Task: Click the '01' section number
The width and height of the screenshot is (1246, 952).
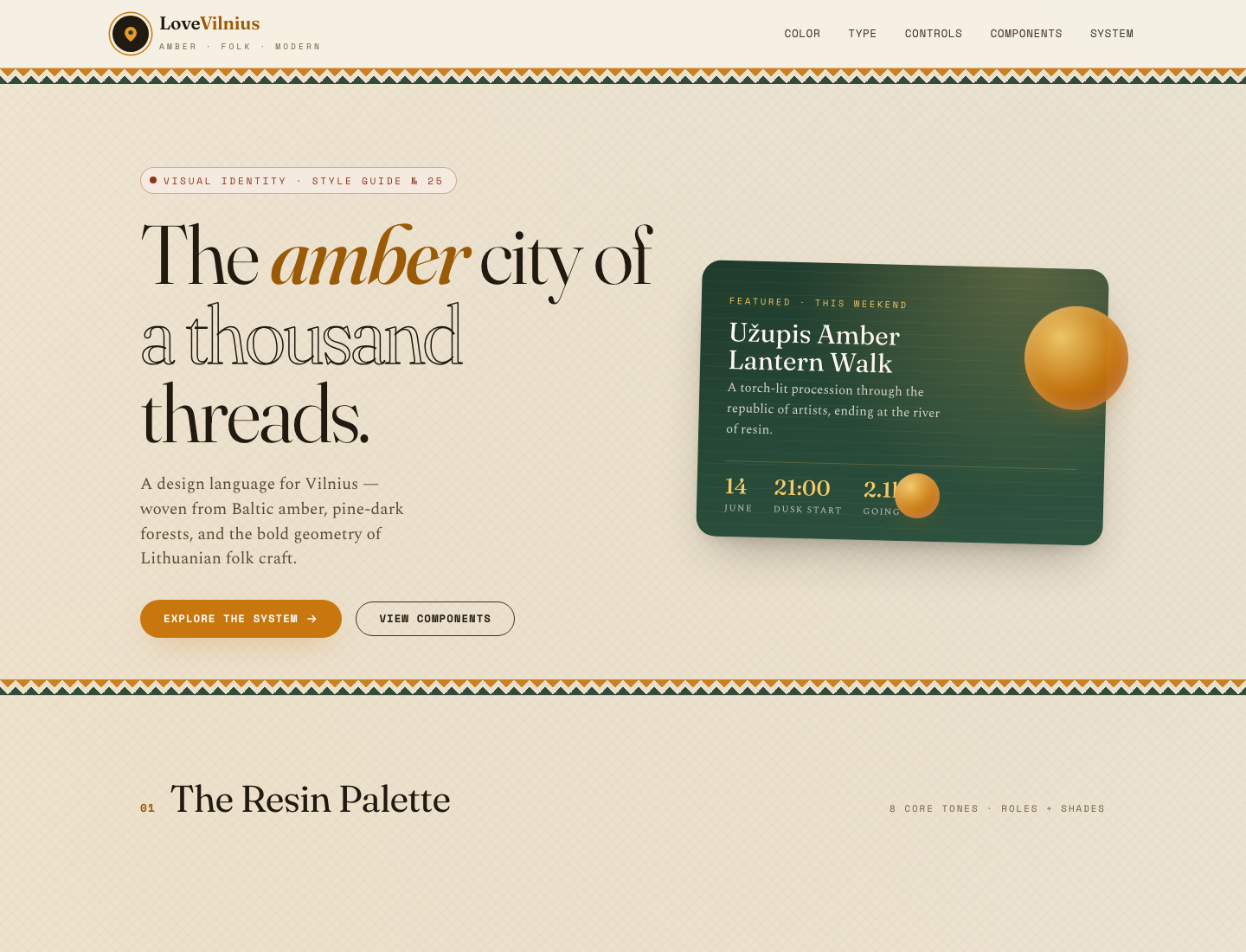Action: (x=147, y=808)
